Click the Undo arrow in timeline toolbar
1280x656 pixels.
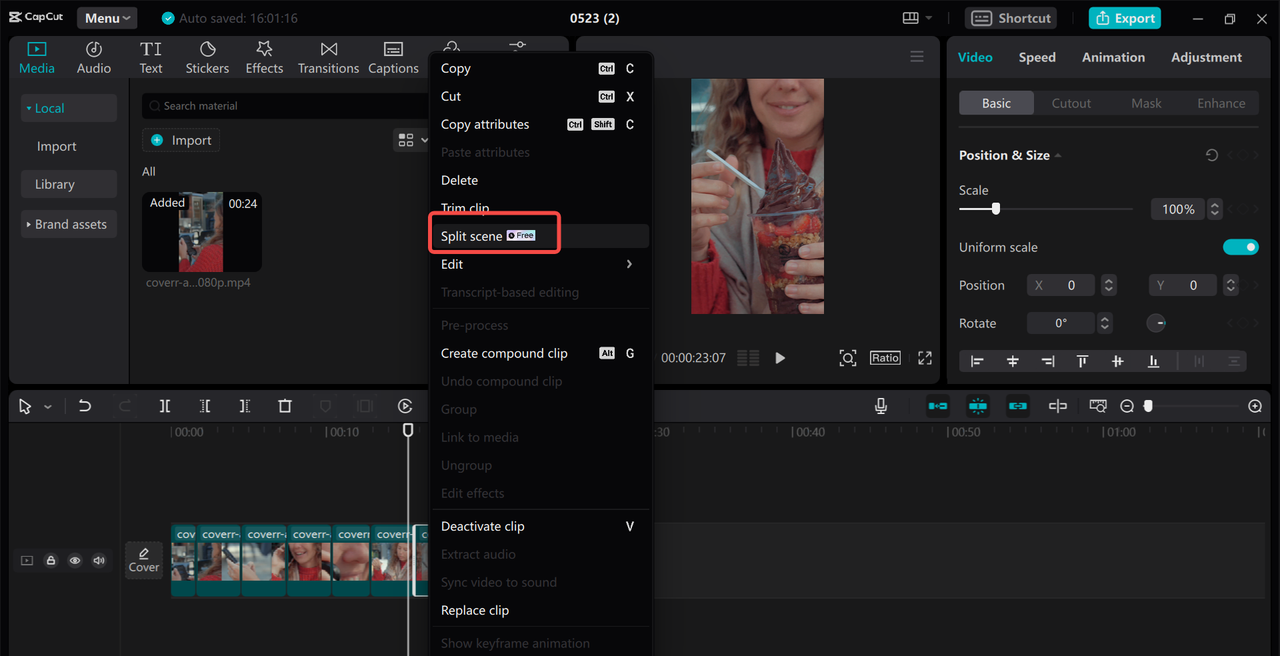click(x=85, y=406)
